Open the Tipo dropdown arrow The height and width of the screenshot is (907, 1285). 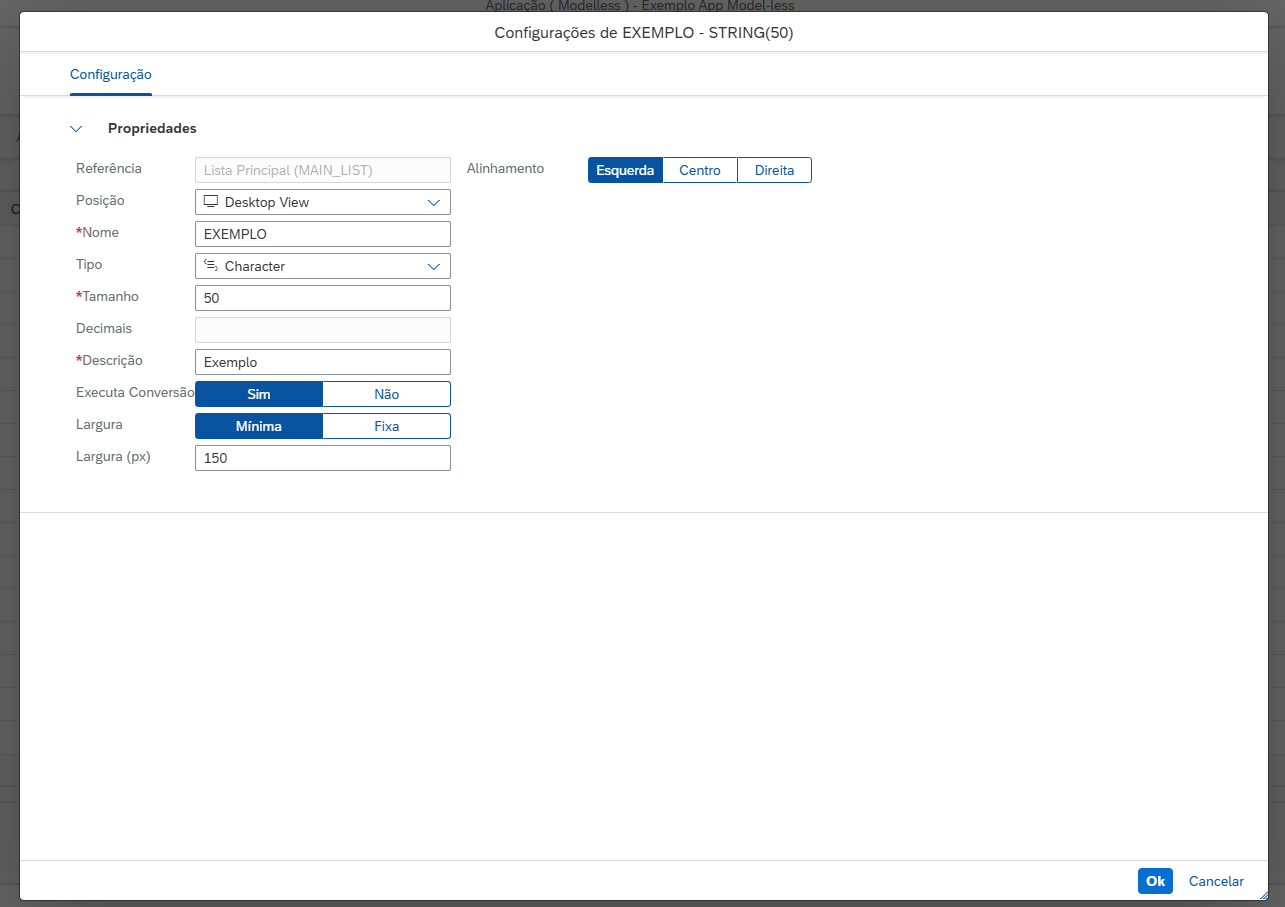click(434, 266)
